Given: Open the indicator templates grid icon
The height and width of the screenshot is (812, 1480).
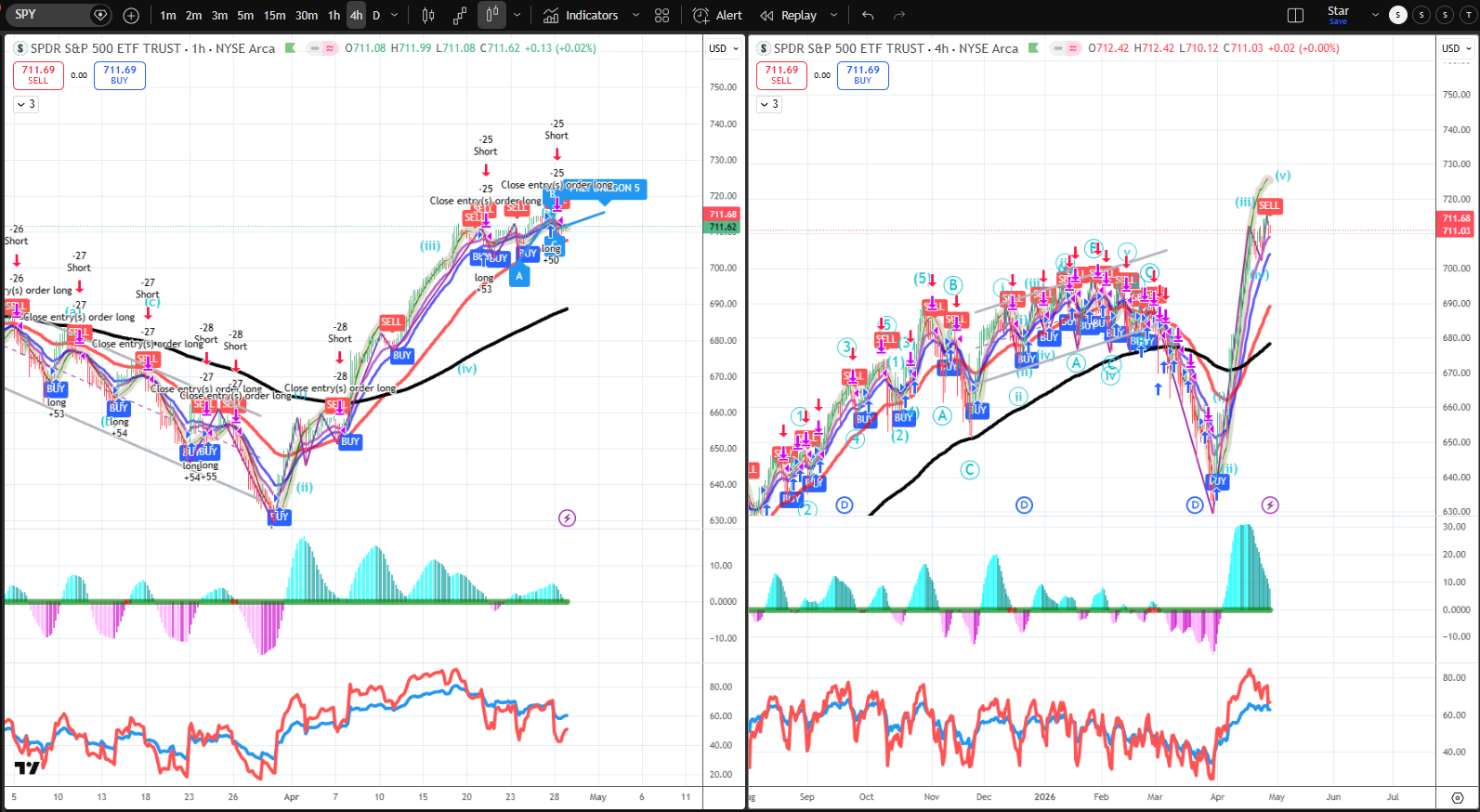Looking at the screenshot, I should (x=661, y=15).
